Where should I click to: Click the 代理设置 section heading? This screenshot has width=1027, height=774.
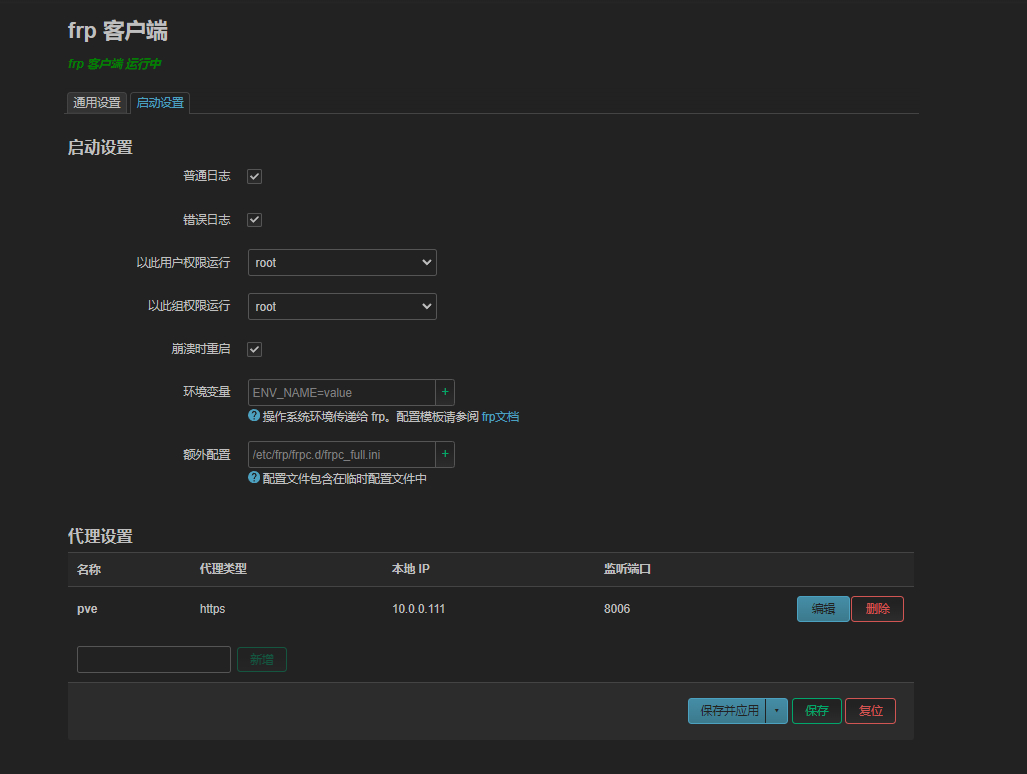(100, 536)
